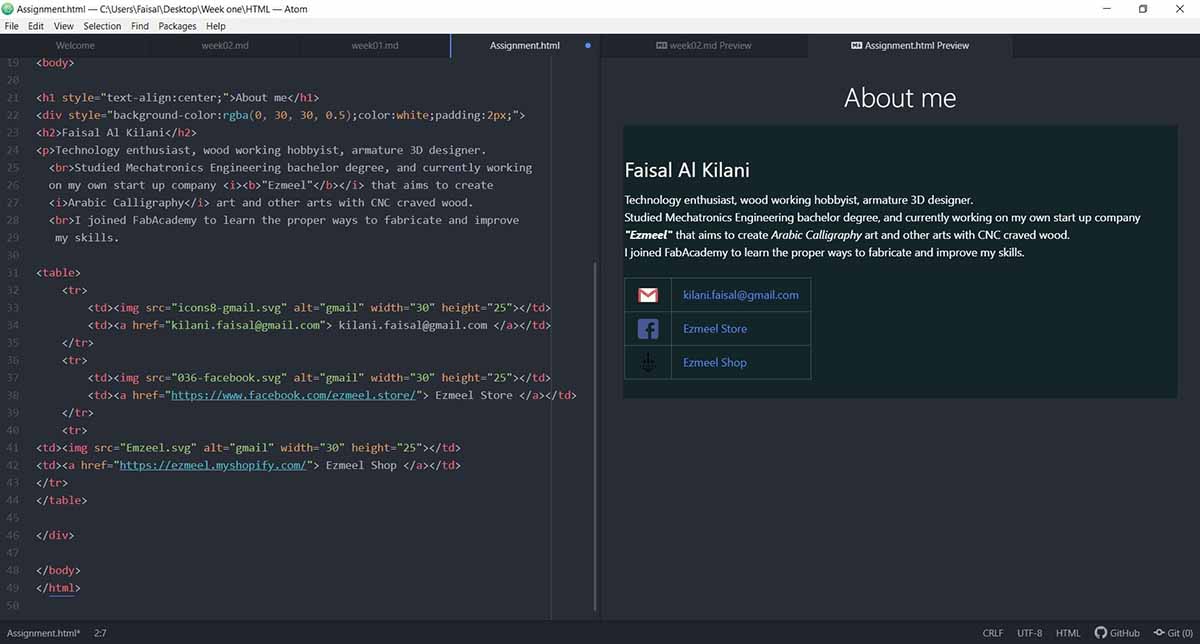Open the Selection menu
The height and width of the screenshot is (644, 1200).
pos(102,26)
